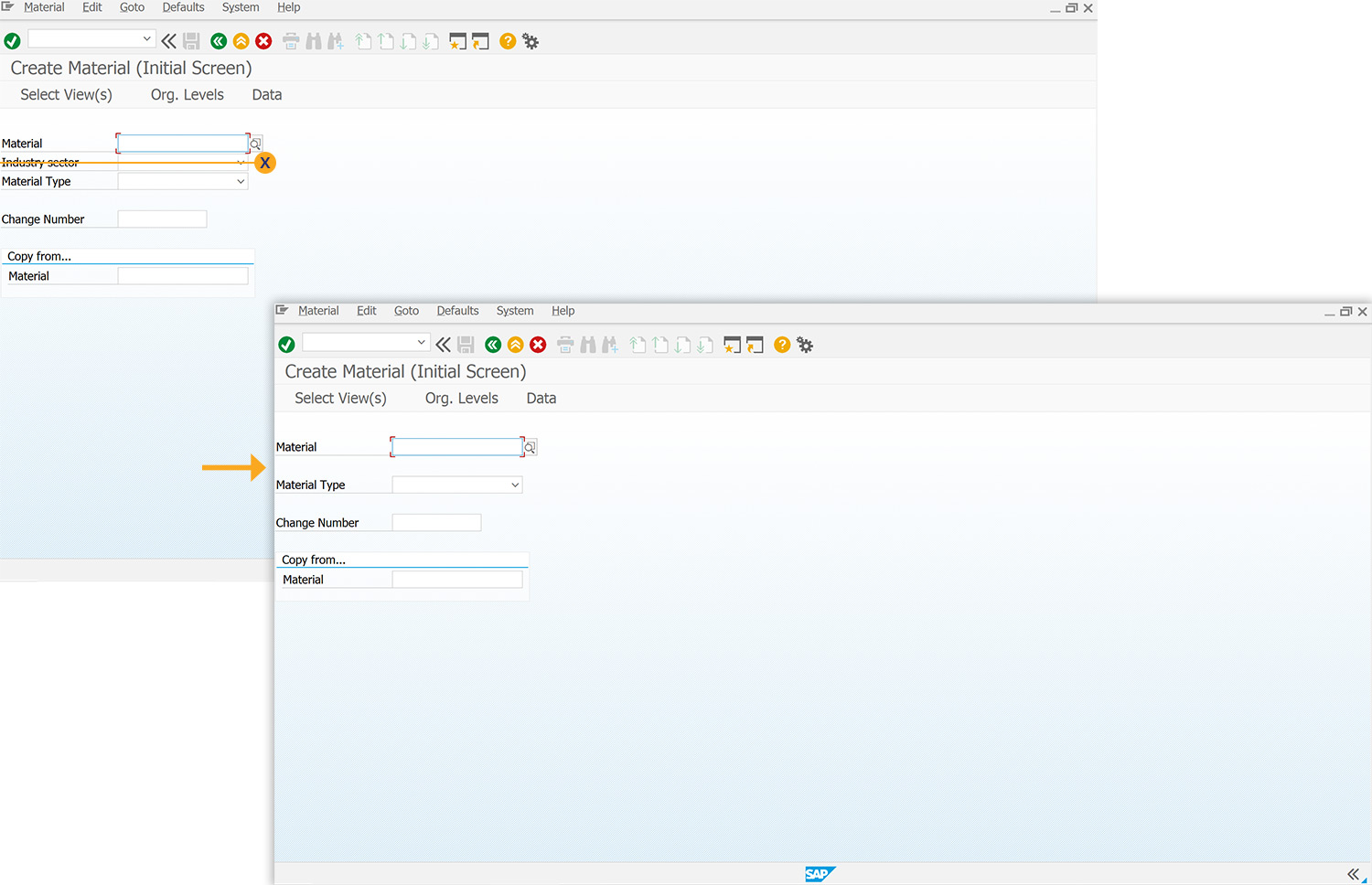Click Material search help icon in background window
The height and width of the screenshot is (885, 1372).
[255, 144]
